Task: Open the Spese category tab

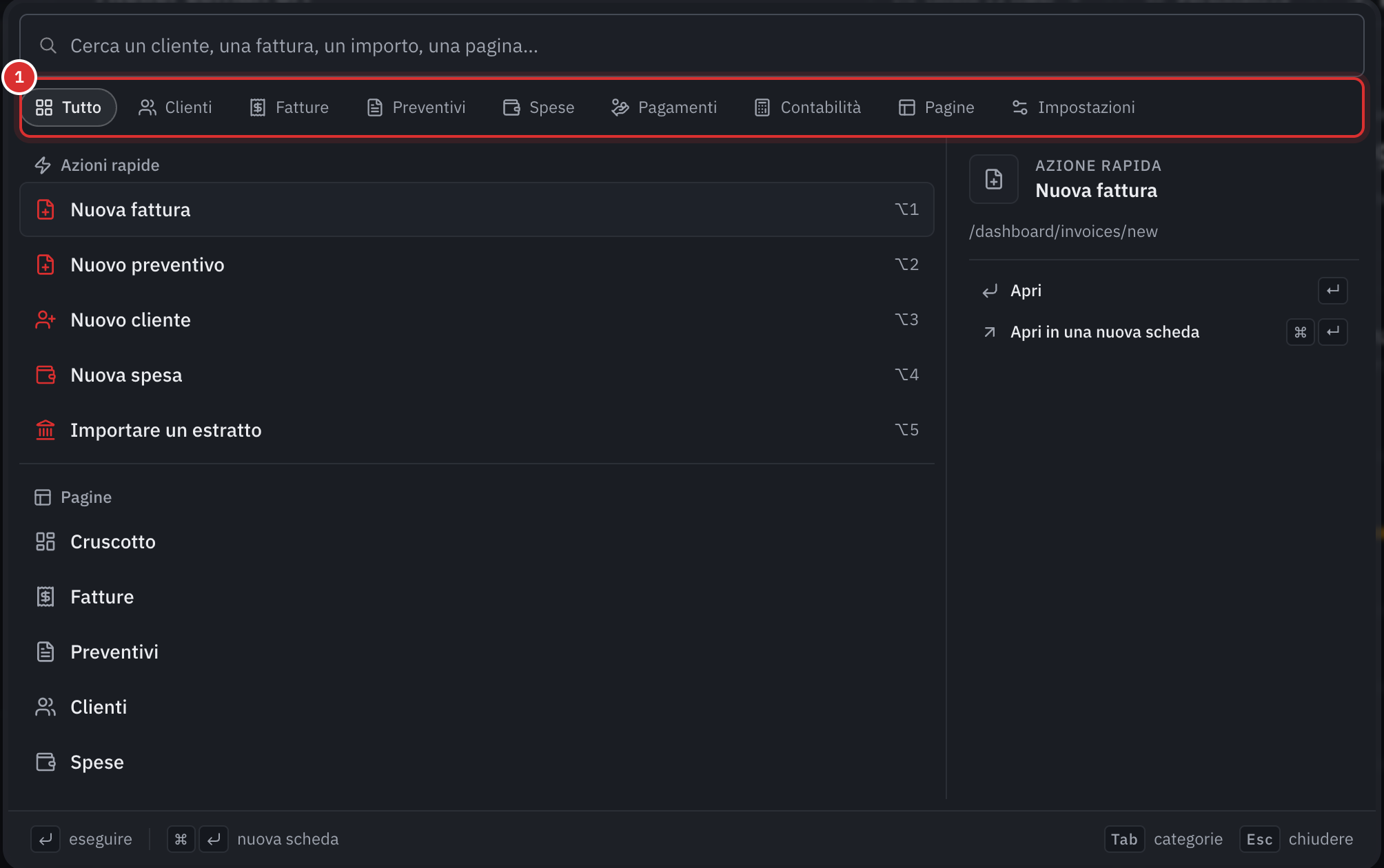Action: (x=538, y=107)
